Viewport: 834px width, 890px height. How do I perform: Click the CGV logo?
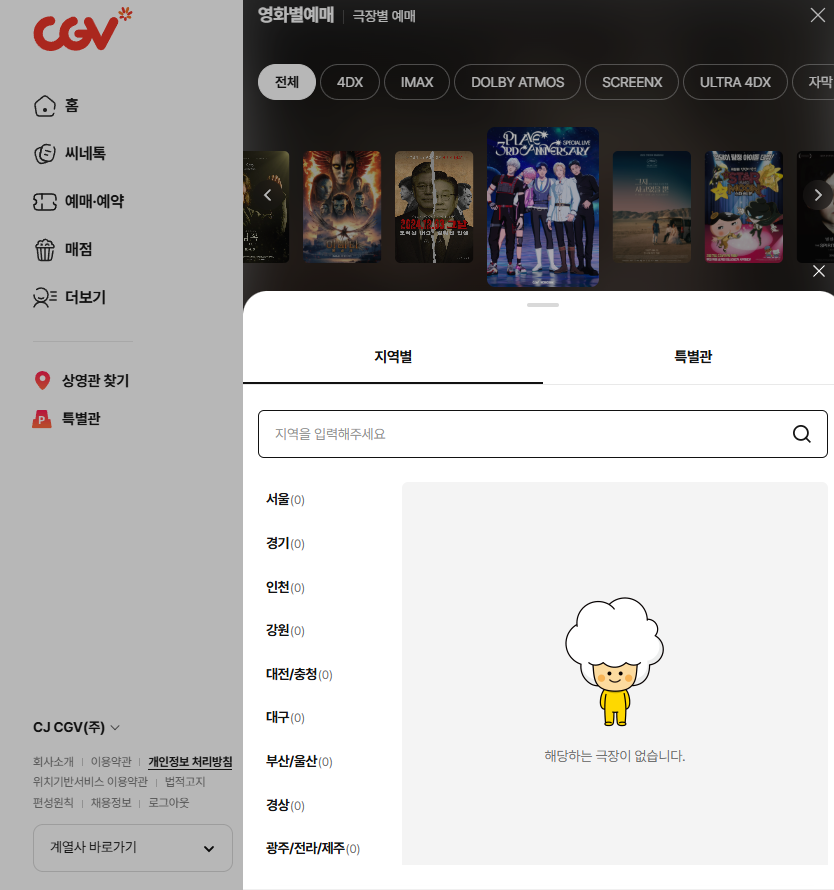[82, 29]
